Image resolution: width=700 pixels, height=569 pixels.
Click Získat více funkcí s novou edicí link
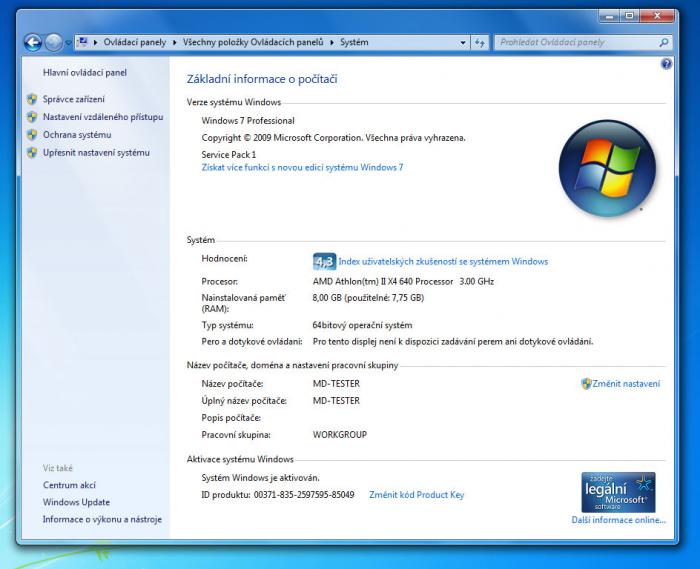302,167
